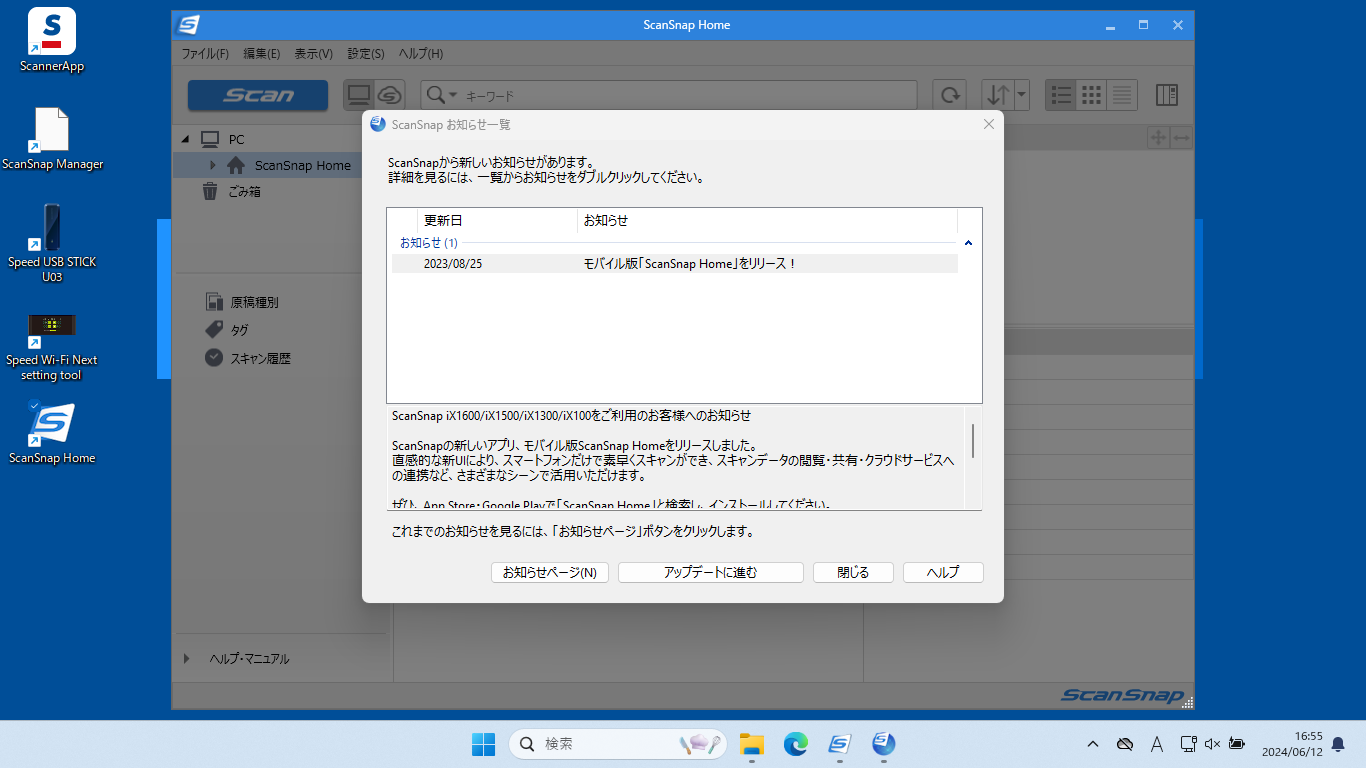Select the 2023/08/25 notification row
1366x768 pixels.
674,264
